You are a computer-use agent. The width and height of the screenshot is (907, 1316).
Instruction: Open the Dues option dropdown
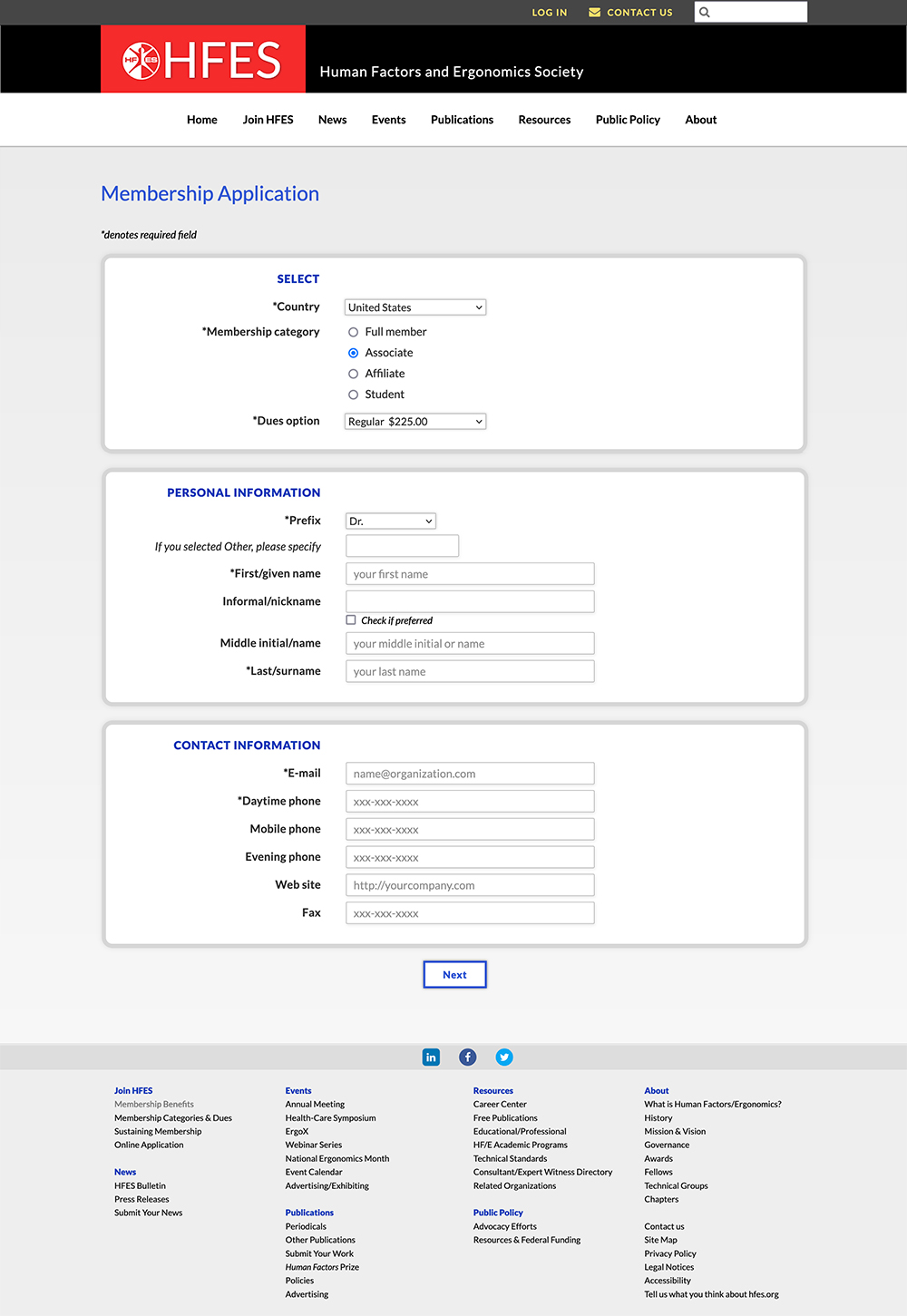tap(414, 421)
